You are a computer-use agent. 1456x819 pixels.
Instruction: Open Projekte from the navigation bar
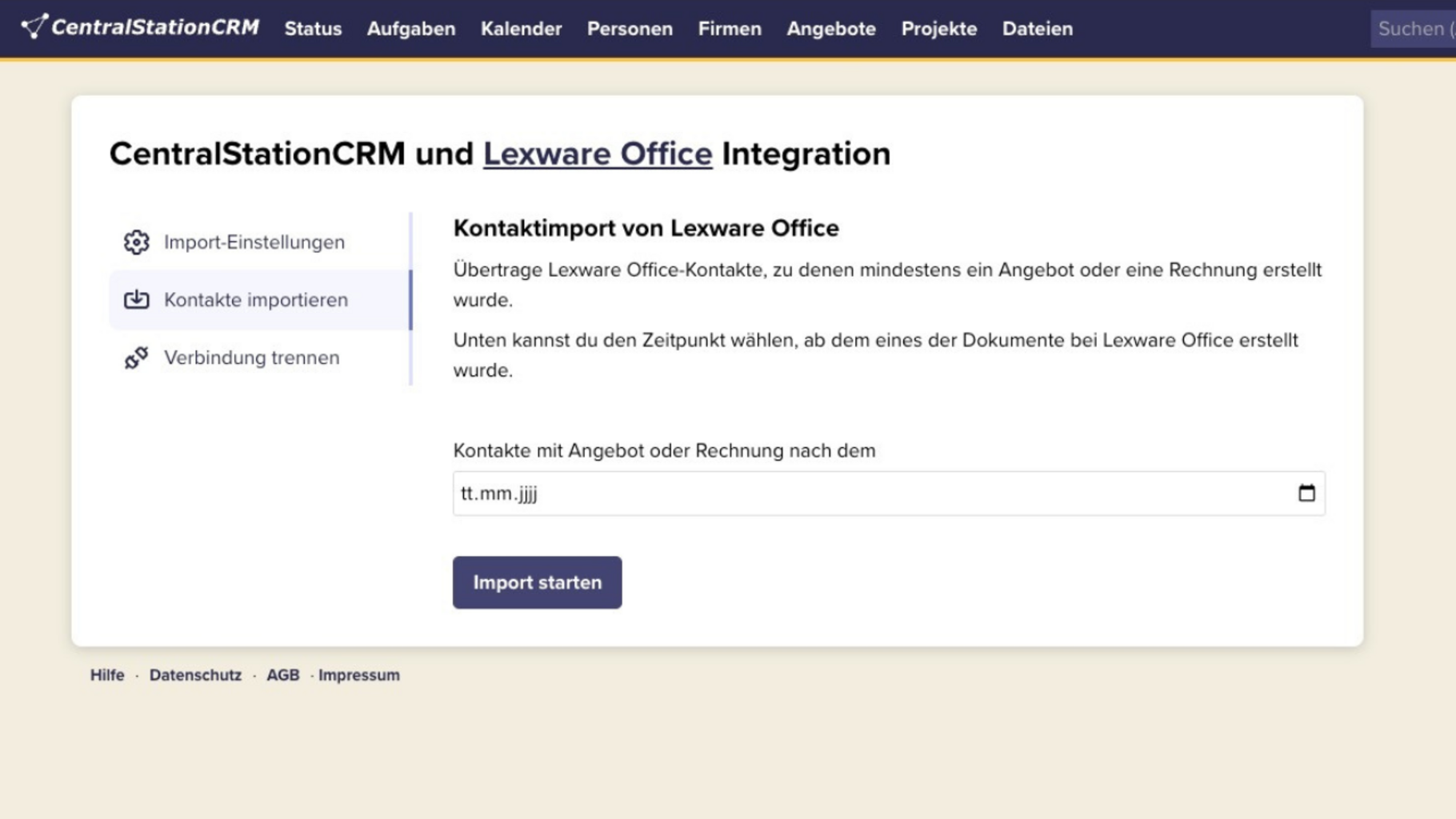pyautogui.click(x=938, y=29)
